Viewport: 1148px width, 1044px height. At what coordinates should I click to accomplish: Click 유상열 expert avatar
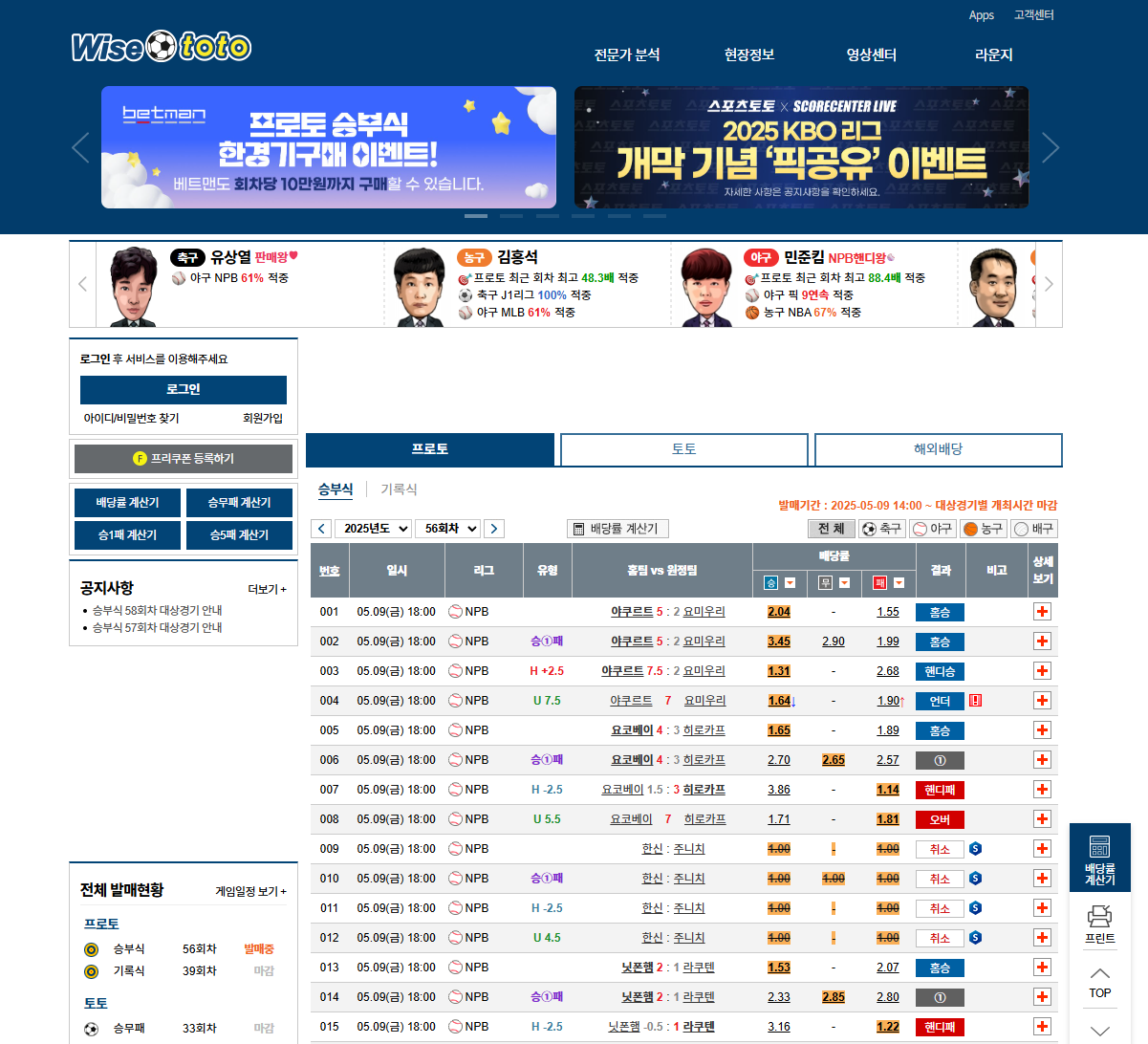133,287
